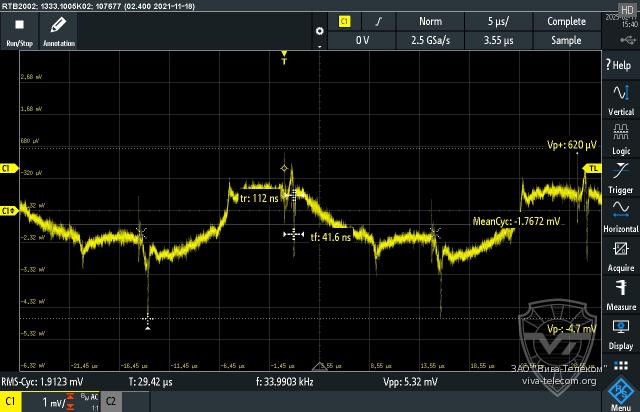Click the tr: 112 ns rise time label
Image resolution: width=640 pixels, height=412 pixels.
pos(259,198)
